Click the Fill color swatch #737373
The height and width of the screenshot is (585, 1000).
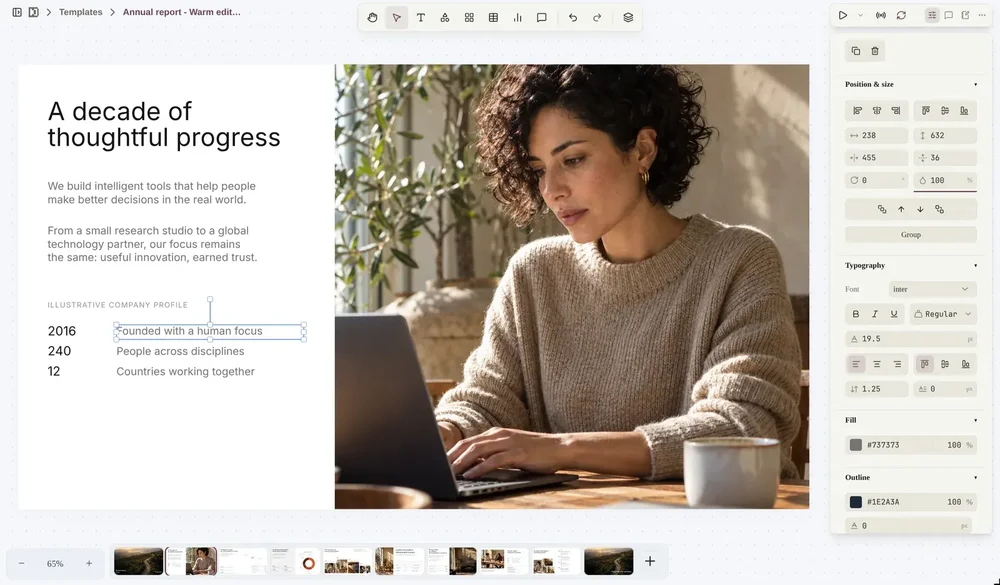(x=856, y=445)
